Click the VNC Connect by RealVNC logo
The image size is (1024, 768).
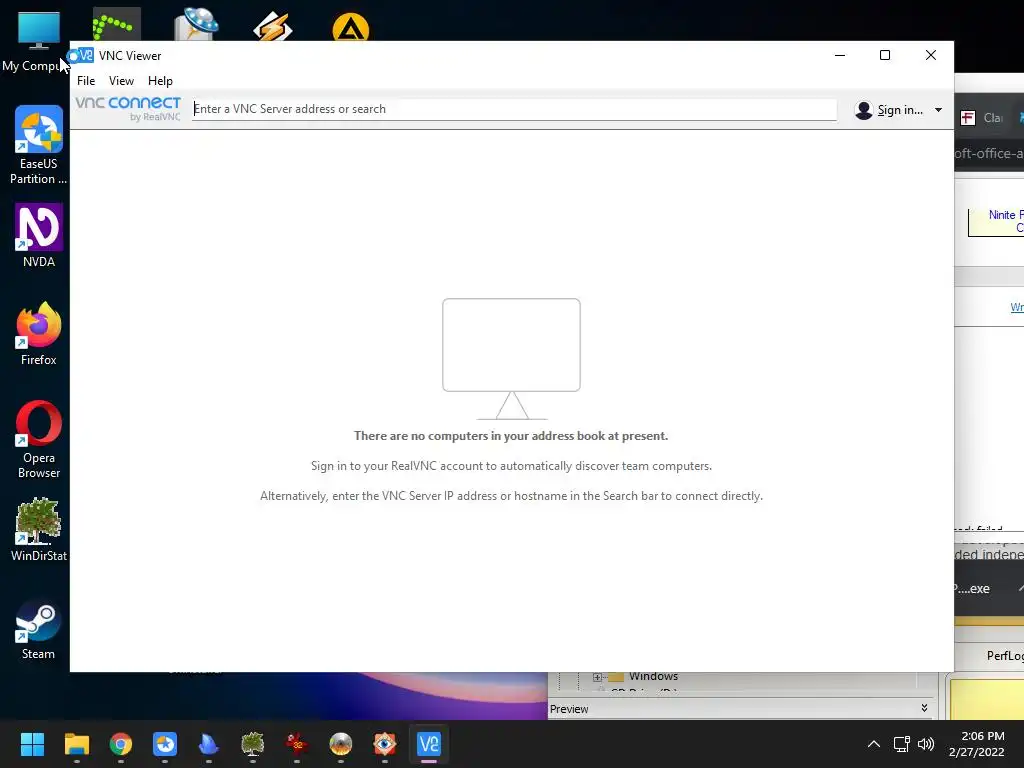(128, 108)
